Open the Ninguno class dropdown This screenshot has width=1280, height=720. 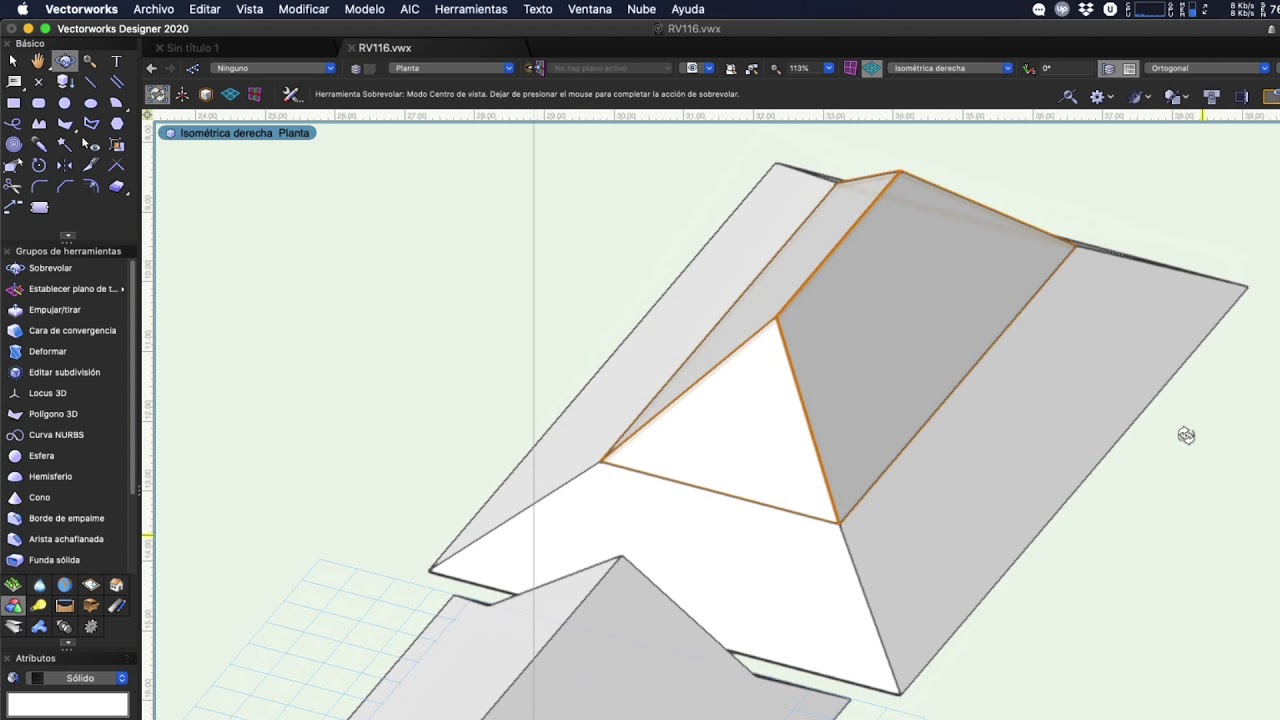[273, 68]
